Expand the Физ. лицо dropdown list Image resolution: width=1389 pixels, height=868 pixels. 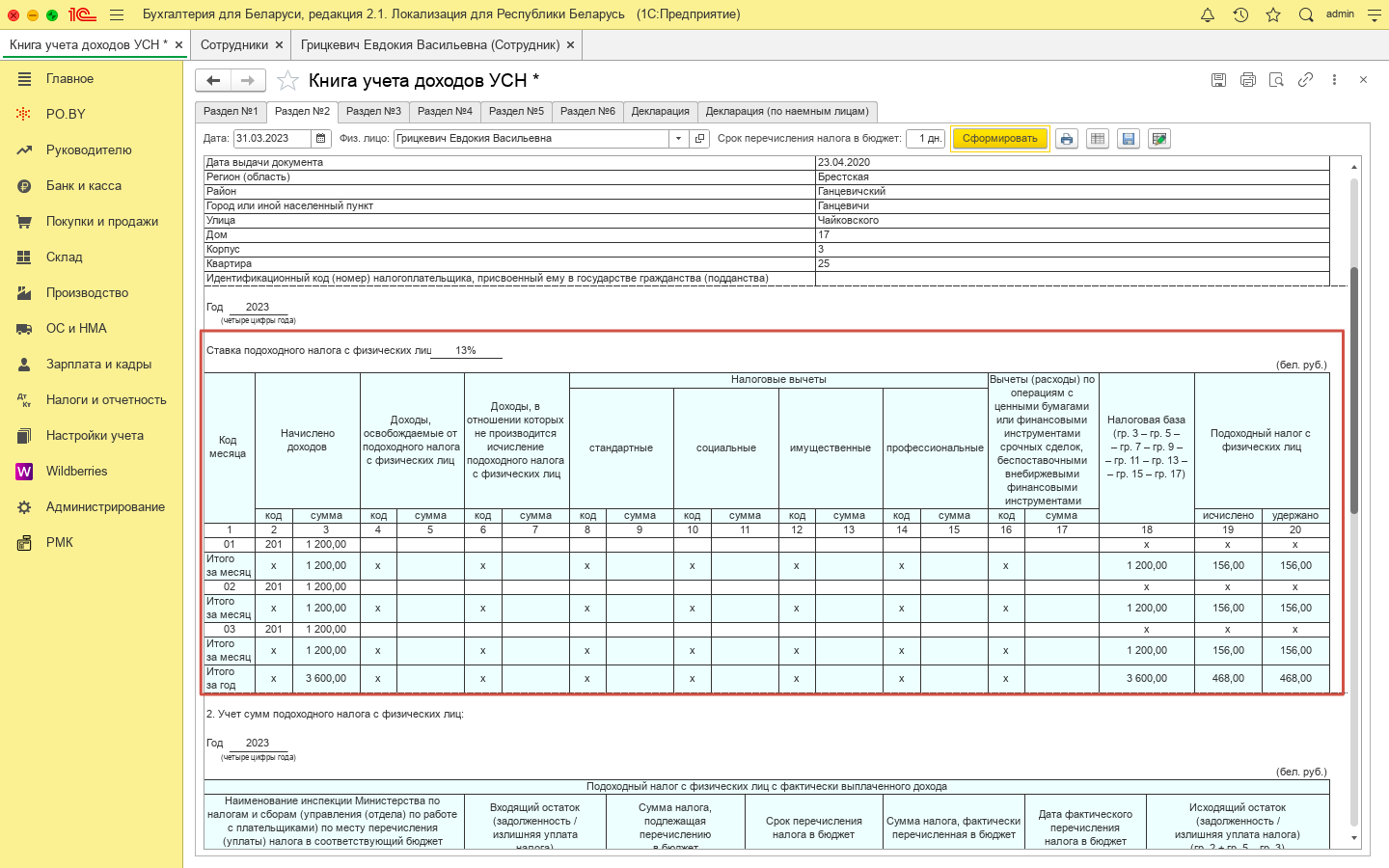678,139
